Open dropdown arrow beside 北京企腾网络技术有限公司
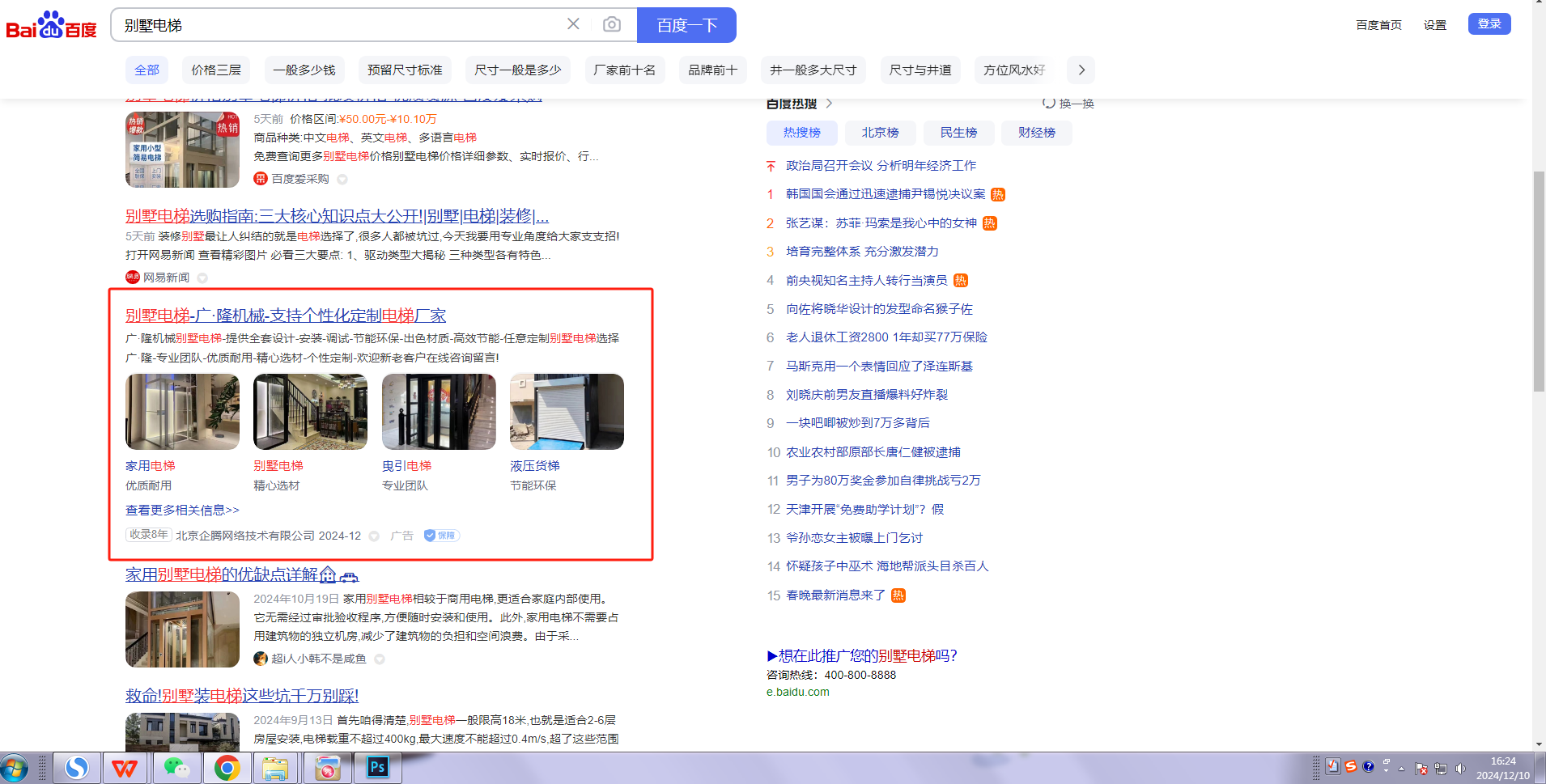This screenshot has width=1546, height=784. pos(374,536)
